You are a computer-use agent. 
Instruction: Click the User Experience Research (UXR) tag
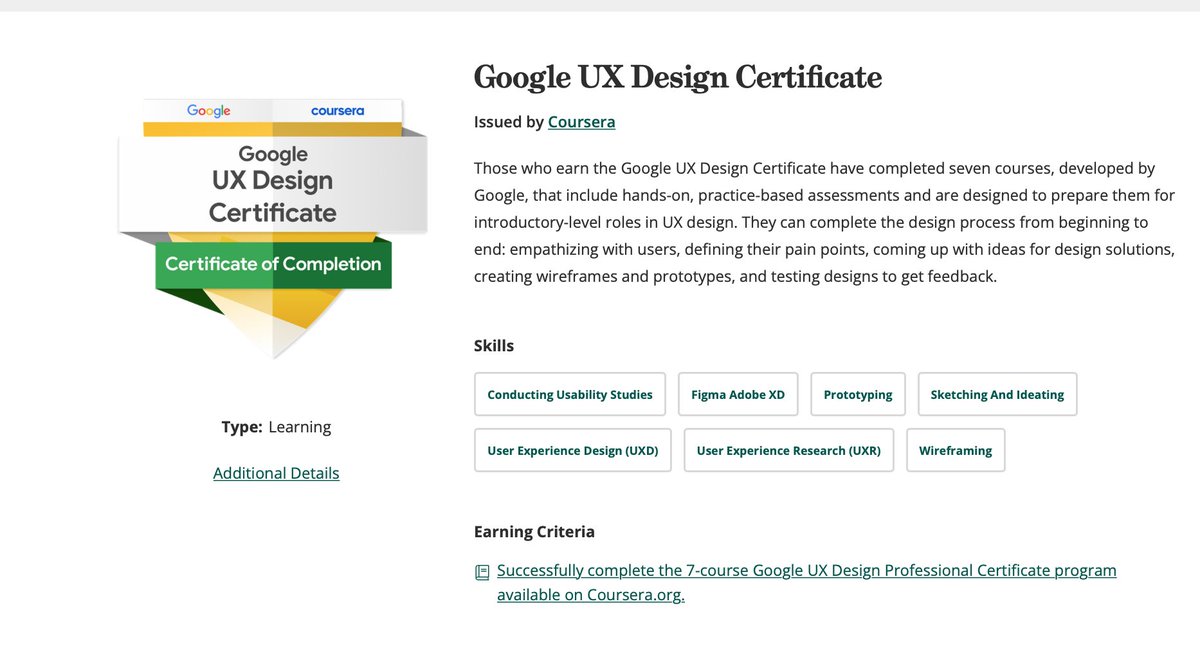tap(789, 450)
